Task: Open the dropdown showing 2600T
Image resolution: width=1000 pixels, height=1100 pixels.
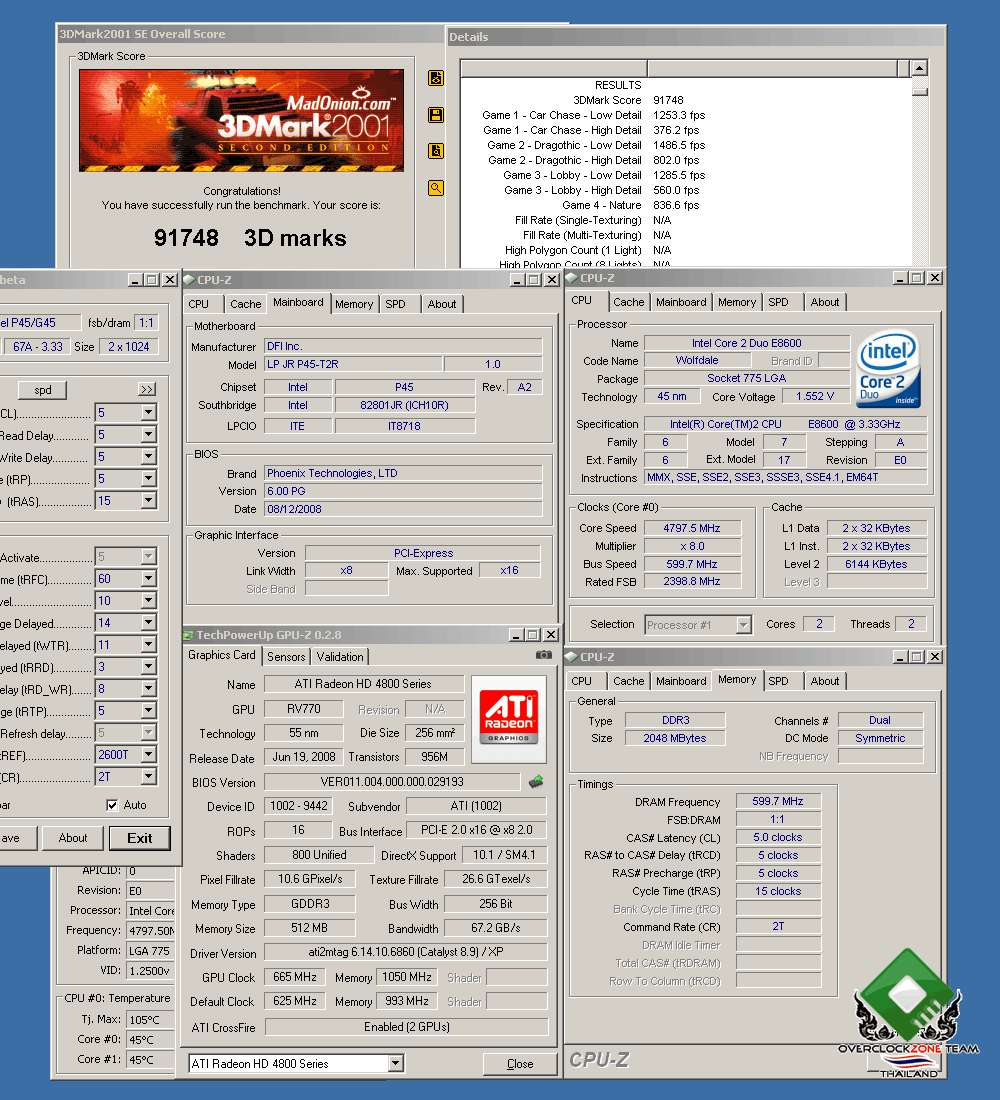Action: click(x=149, y=755)
